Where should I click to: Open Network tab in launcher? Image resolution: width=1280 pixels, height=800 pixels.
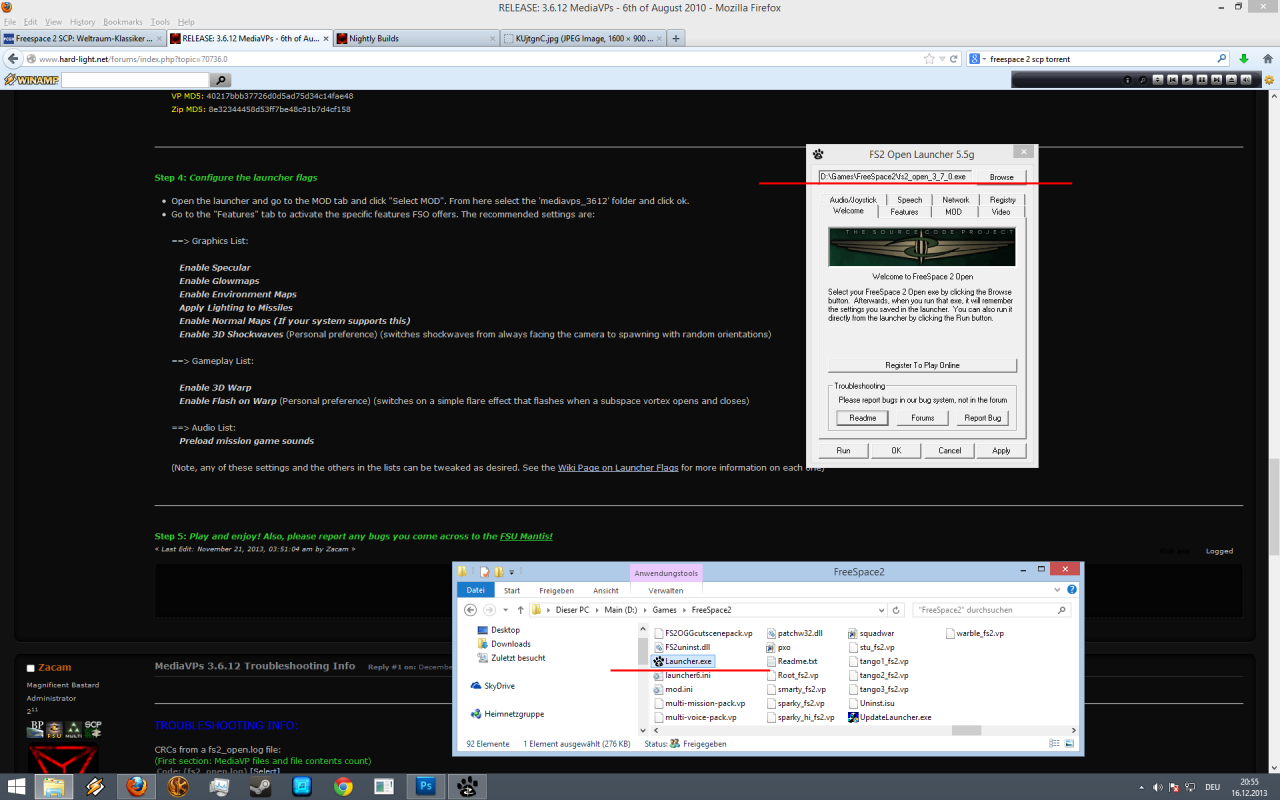955,200
